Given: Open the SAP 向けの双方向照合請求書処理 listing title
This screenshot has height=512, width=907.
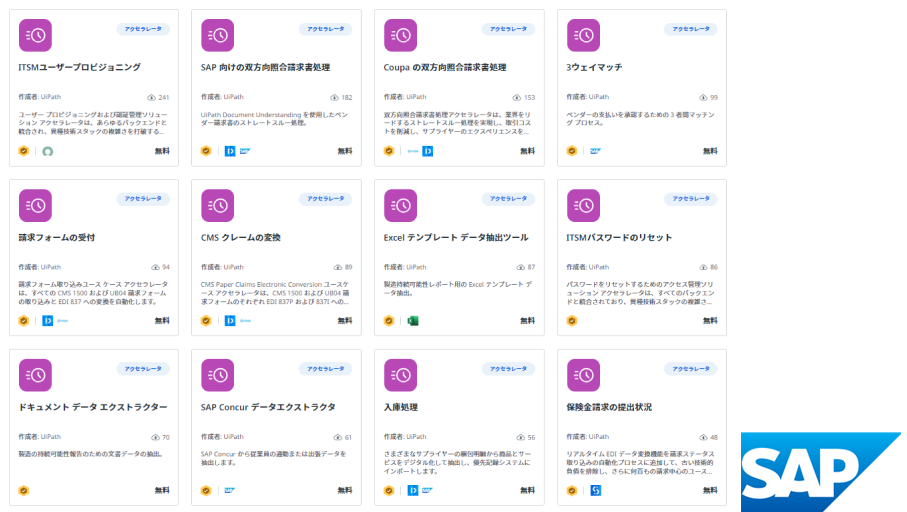Looking at the screenshot, I should [266, 67].
